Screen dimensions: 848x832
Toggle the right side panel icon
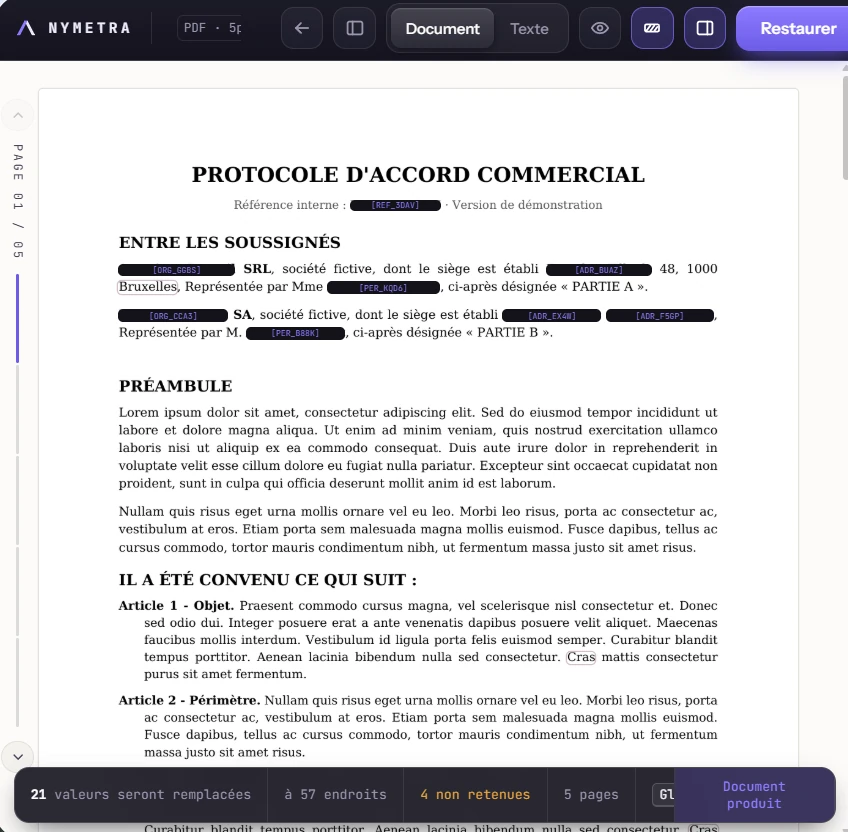(x=705, y=28)
